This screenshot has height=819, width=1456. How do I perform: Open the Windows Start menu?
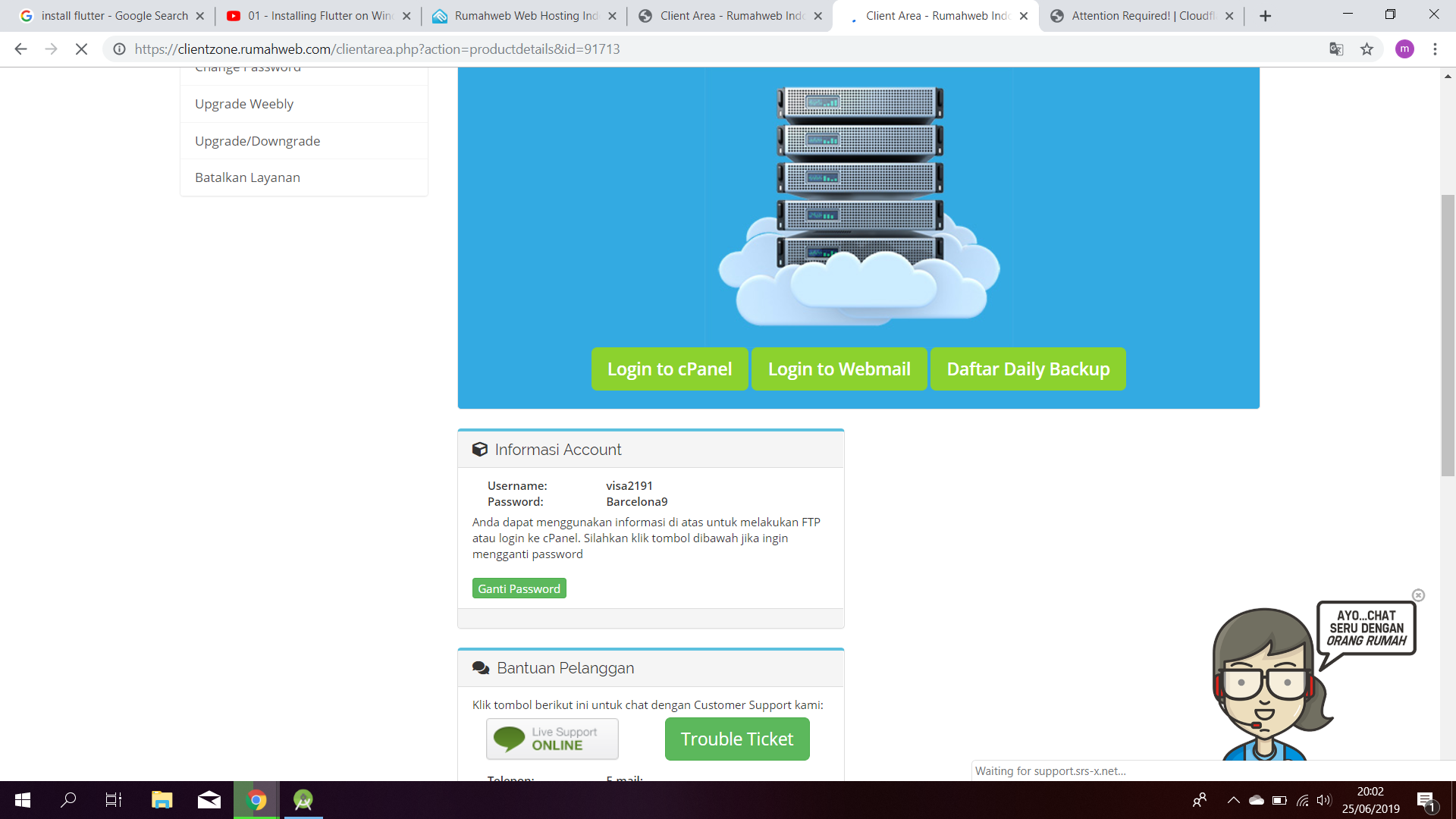23,800
